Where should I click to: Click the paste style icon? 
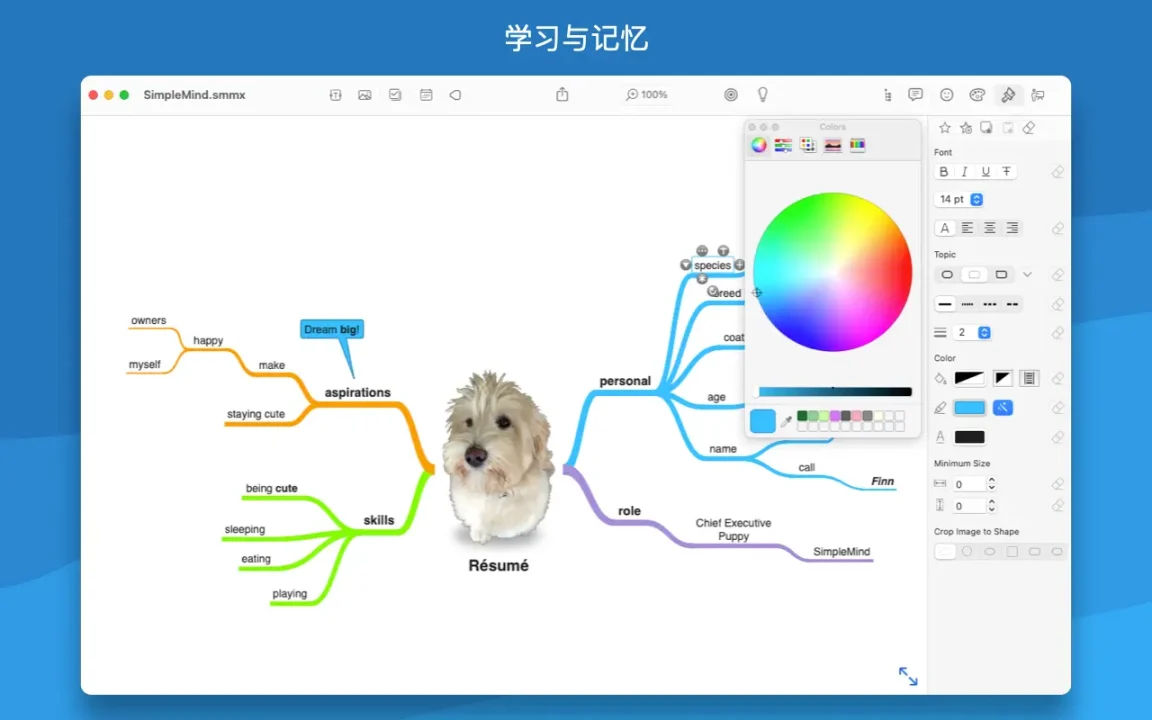coord(1008,128)
